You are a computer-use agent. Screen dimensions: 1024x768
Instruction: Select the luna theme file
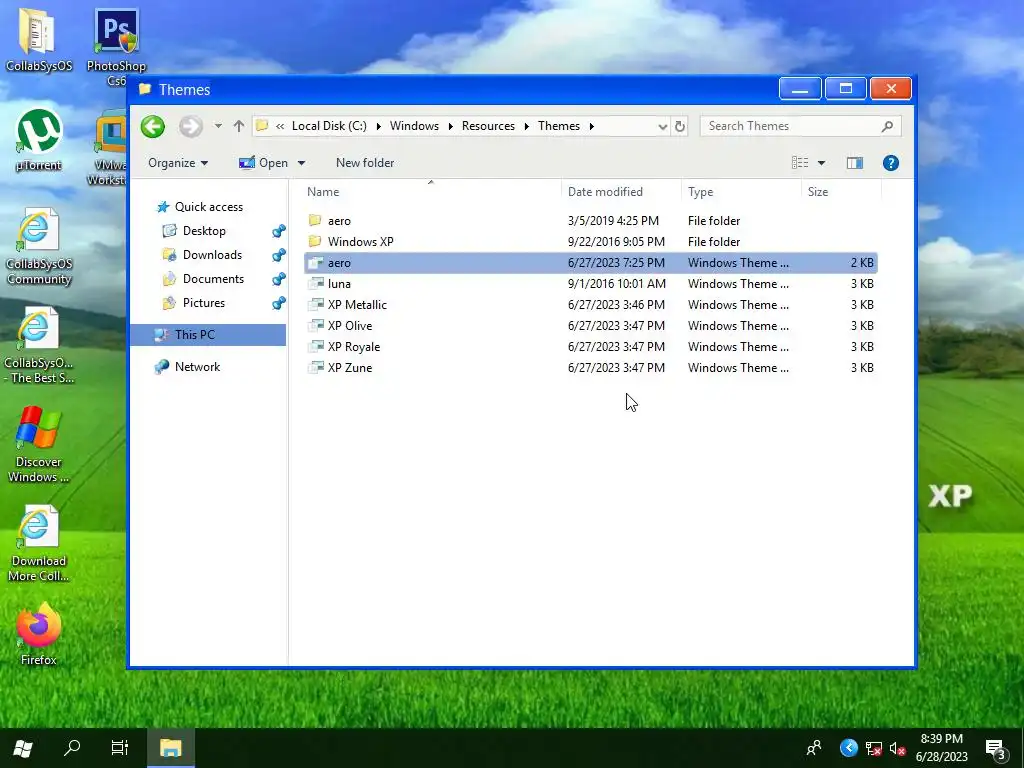[x=591, y=283]
